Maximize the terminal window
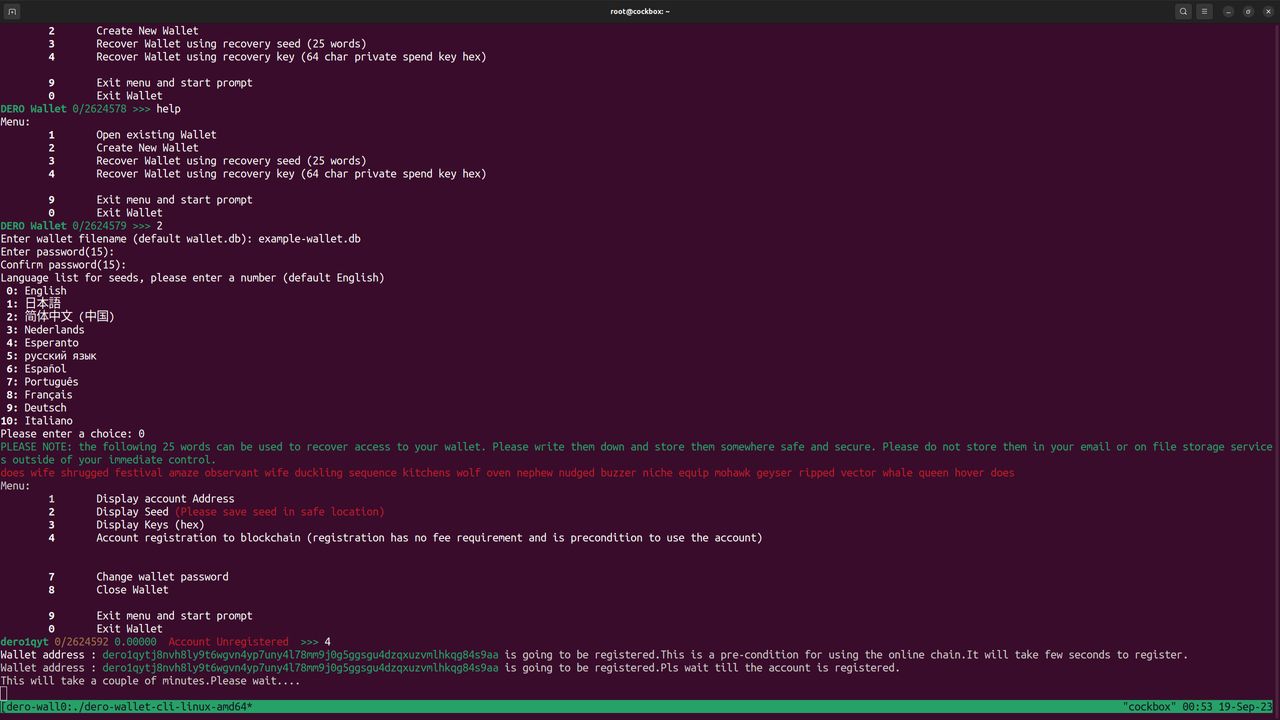This screenshot has width=1280, height=720. click(x=1248, y=11)
